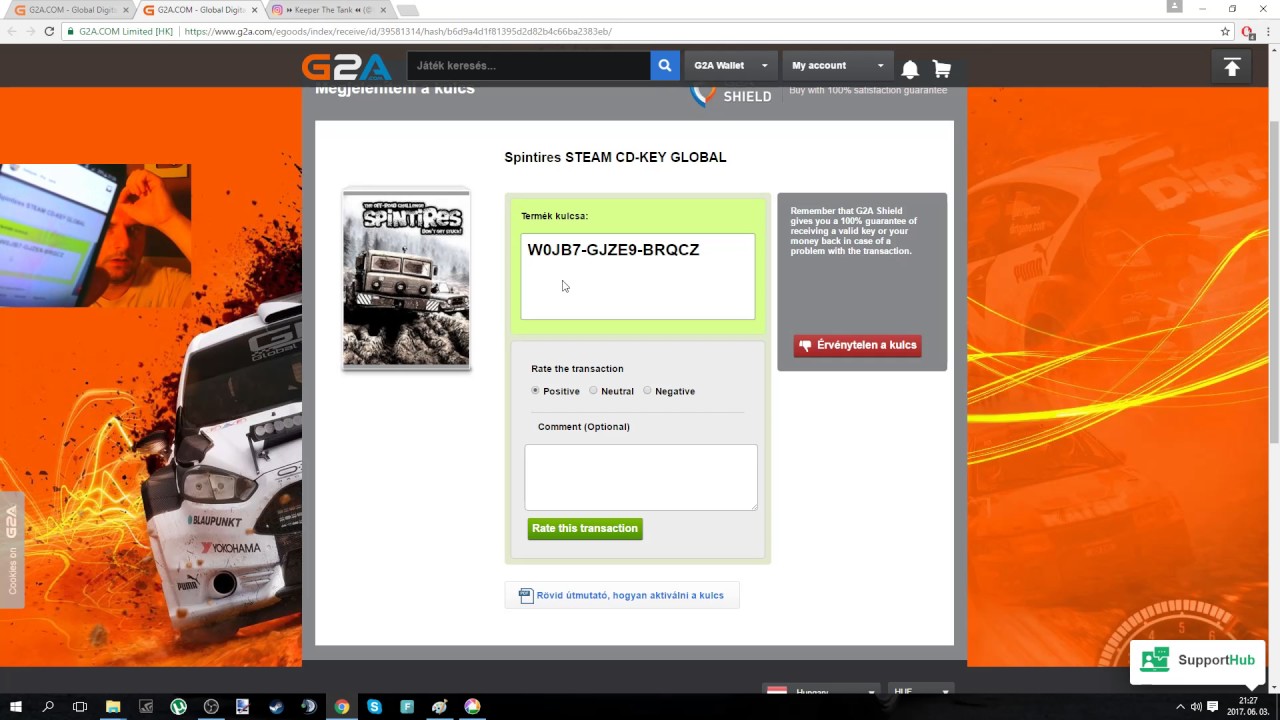The image size is (1280, 720).
Task: Click the Spintires game cover thumbnail
Action: click(x=406, y=279)
